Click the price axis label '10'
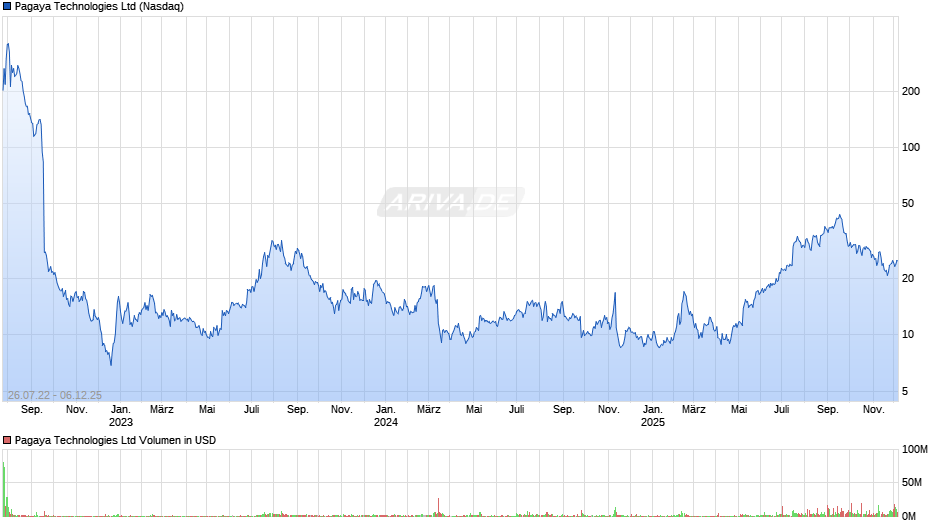This screenshot has height=526, width=940. (x=908, y=335)
